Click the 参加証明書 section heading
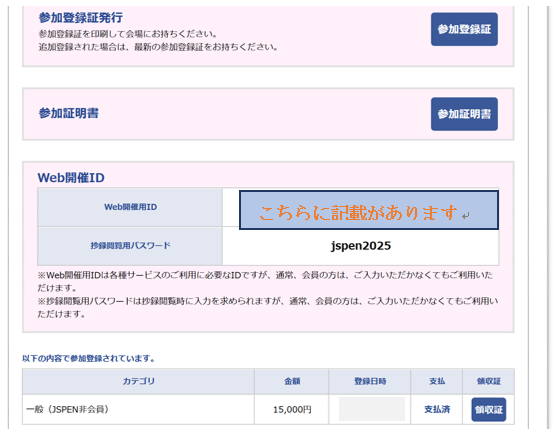Screen dimensions: 557x442 coord(69,113)
